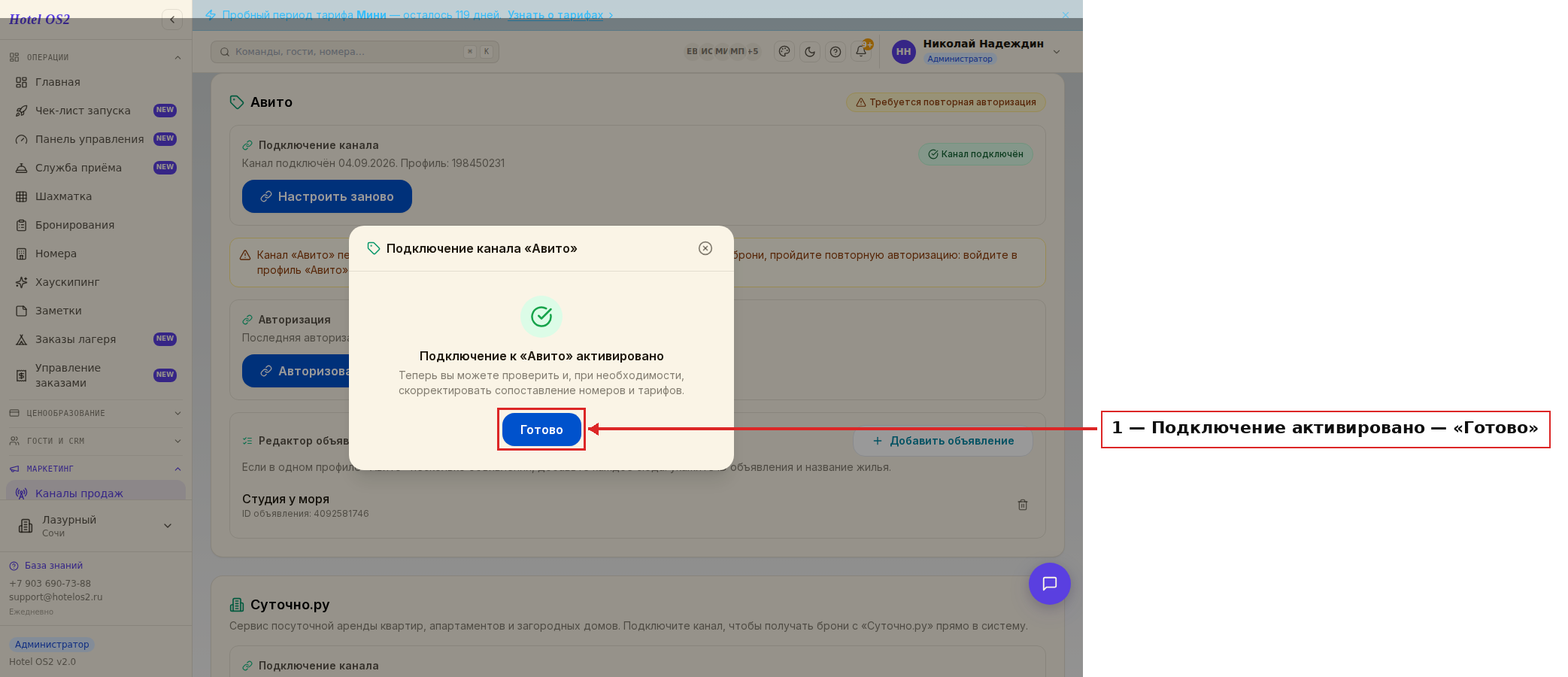This screenshot has width=1568, height=677.
Task: Delete the «Студия у моря» listing with the trash icon
Action: point(1023,505)
